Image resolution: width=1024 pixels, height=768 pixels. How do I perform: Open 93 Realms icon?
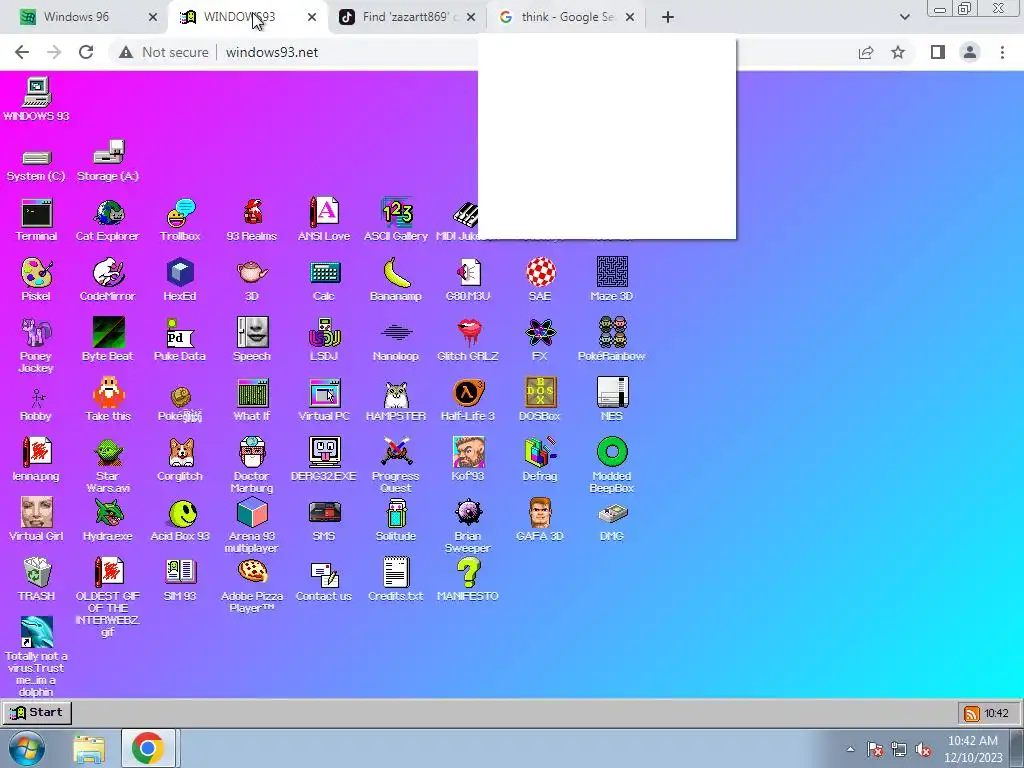tap(251, 220)
